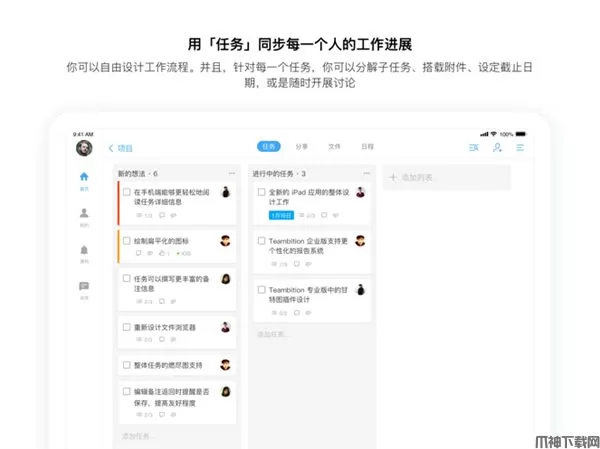
Task: Switch to the 日程 tab
Action: click(367, 147)
